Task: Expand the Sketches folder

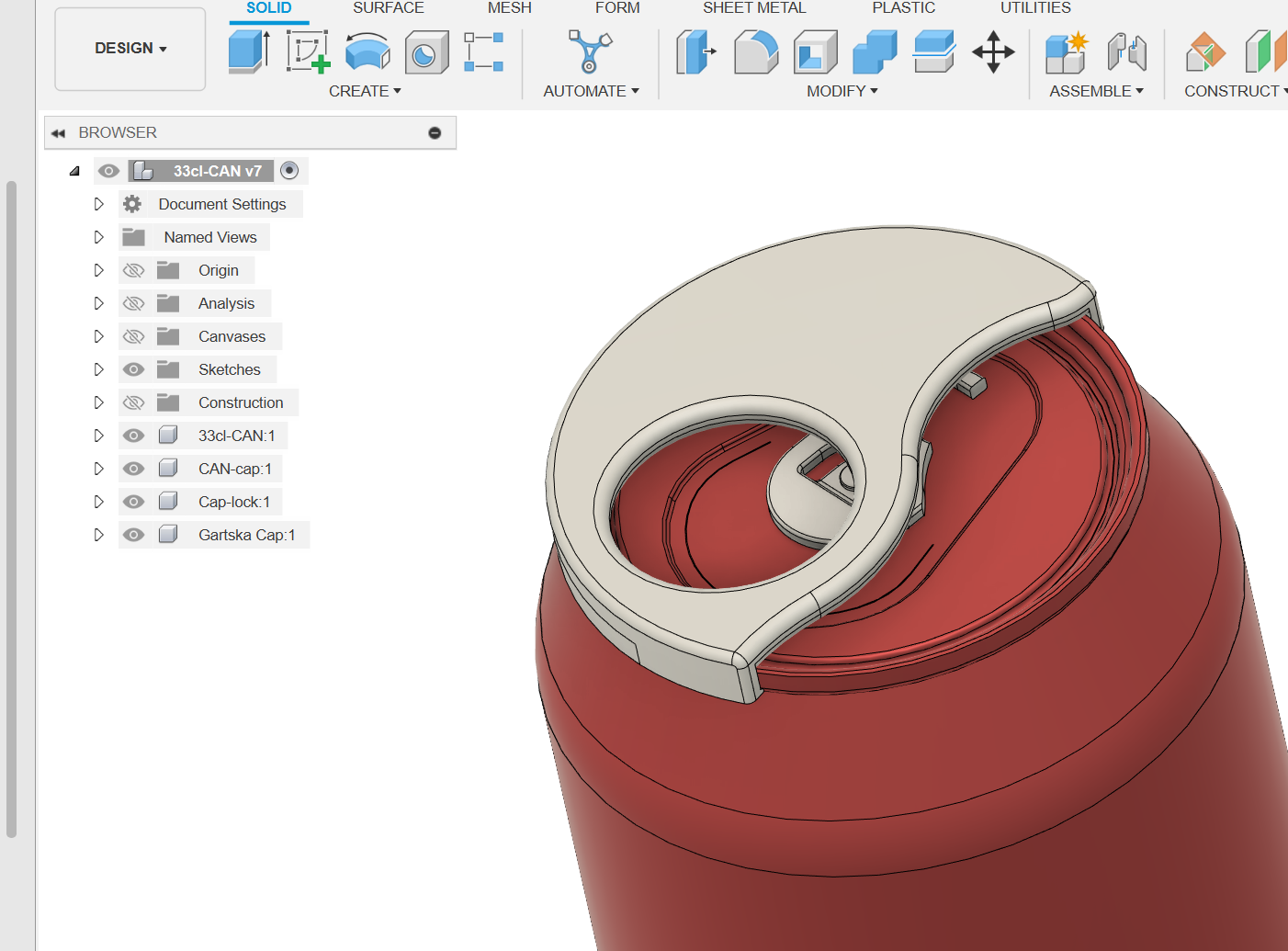Action: tap(98, 368)
